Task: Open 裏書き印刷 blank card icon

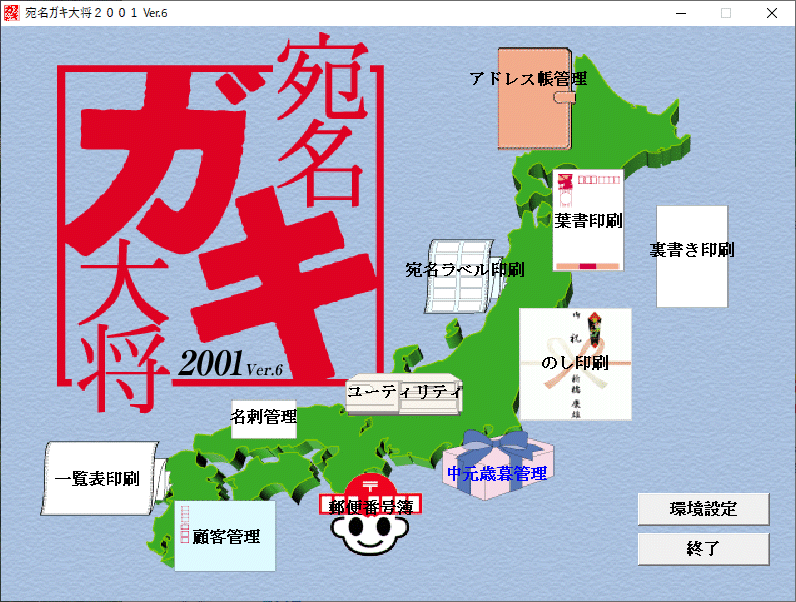Action: coord(692,256)
